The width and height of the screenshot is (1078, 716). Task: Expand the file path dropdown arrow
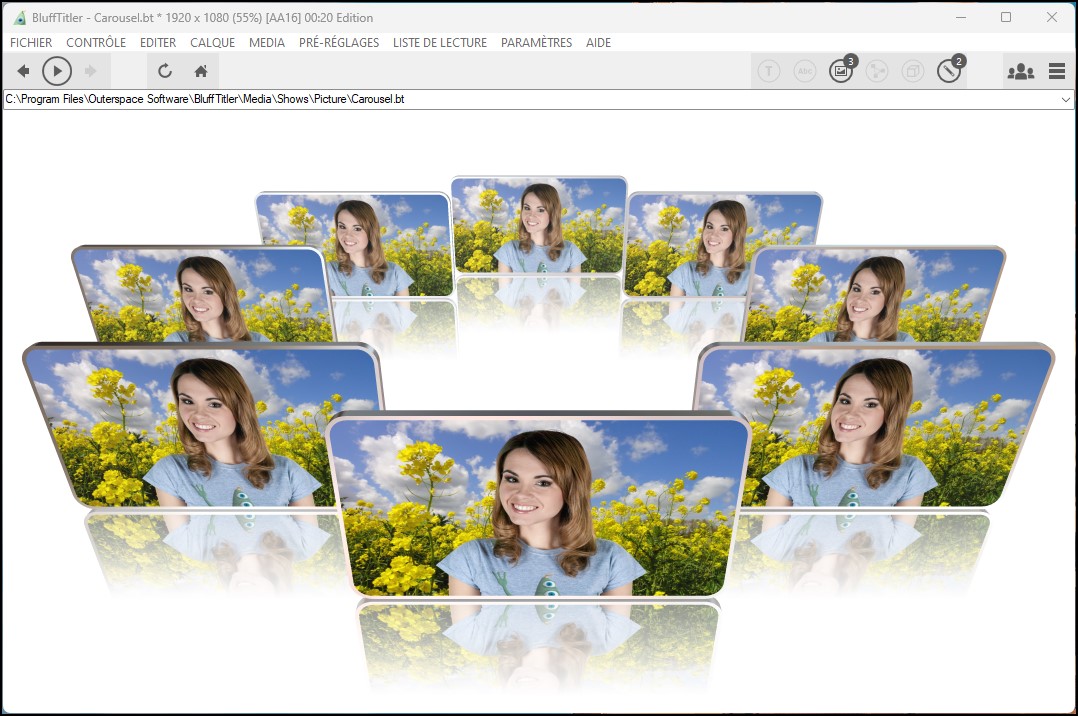pyautogui.click(x=1065, y=99)
